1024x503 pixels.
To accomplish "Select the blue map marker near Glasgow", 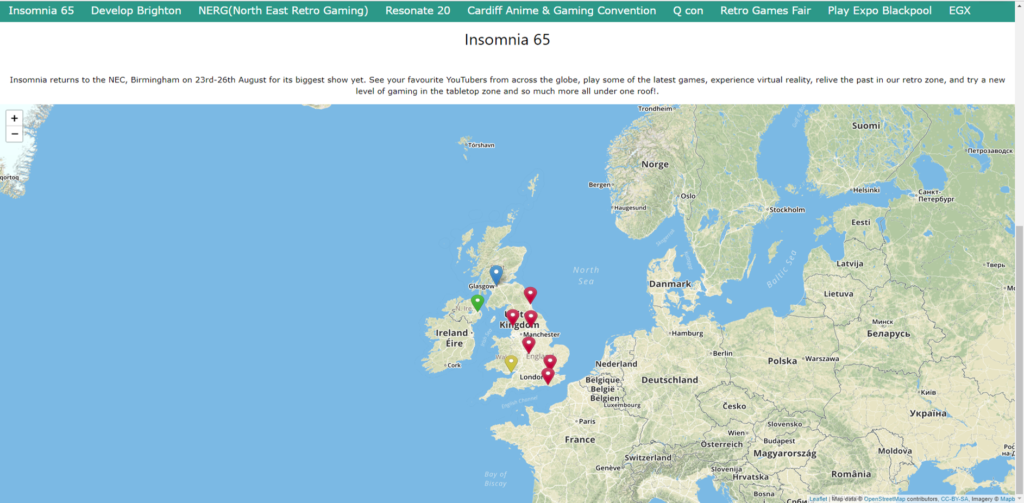I will pos(496,275).
